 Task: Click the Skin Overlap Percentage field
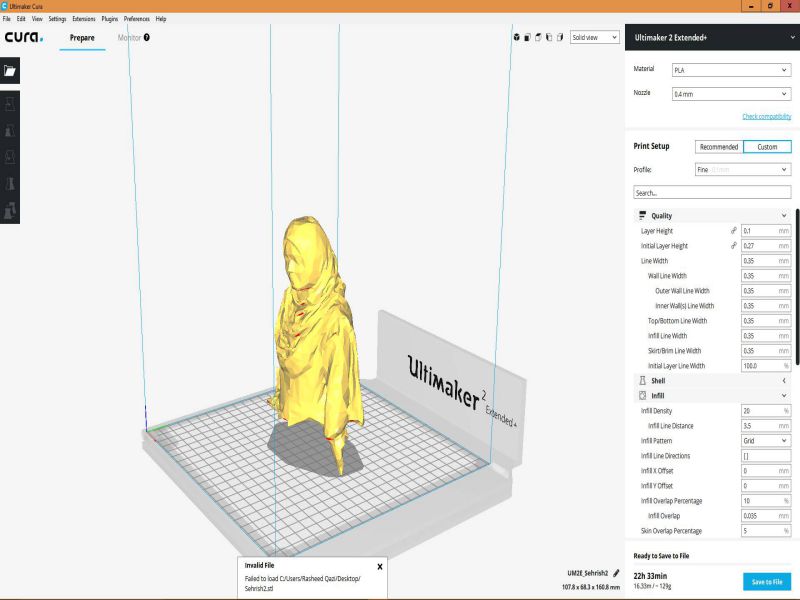[x=766, y=531]
